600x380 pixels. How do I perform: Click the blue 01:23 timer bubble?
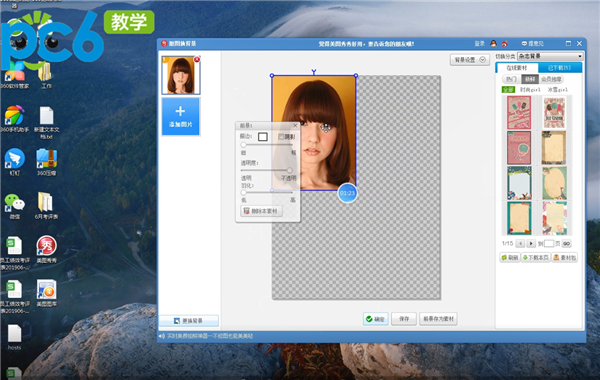(347, 193)
